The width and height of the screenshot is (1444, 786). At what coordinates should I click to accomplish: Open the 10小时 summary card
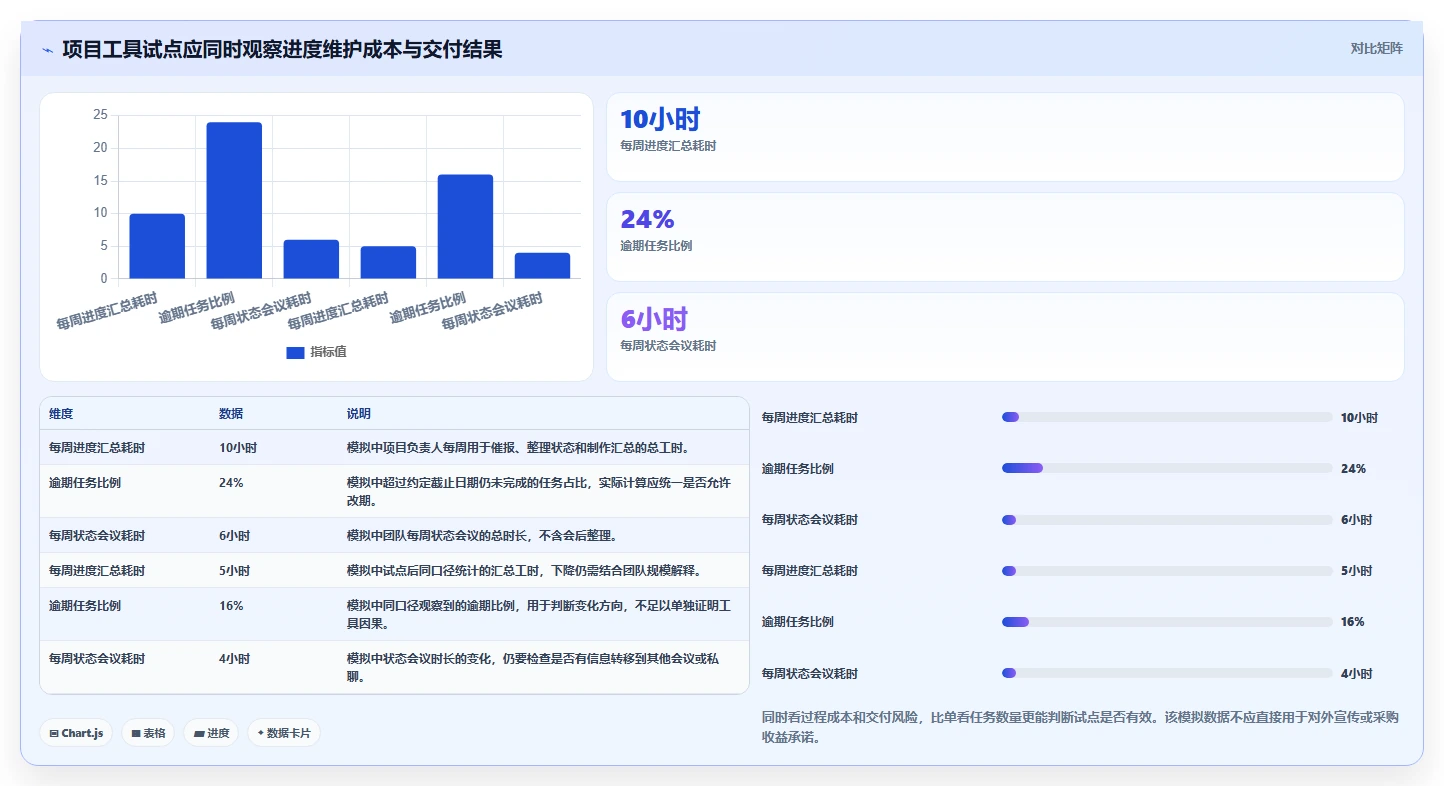click(1005, 137)
